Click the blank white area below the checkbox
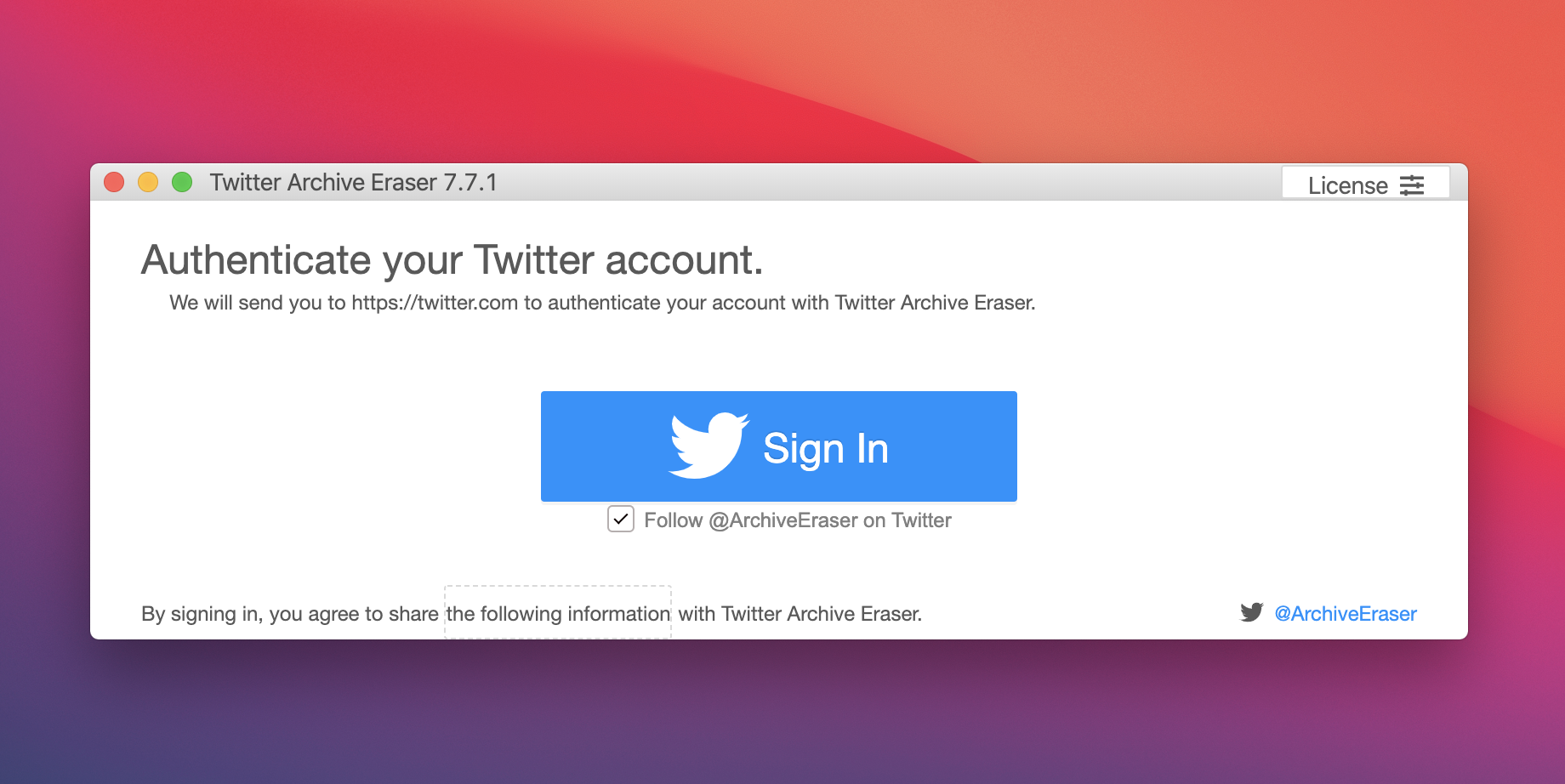 pyautogui.click(x=779, y=561)
